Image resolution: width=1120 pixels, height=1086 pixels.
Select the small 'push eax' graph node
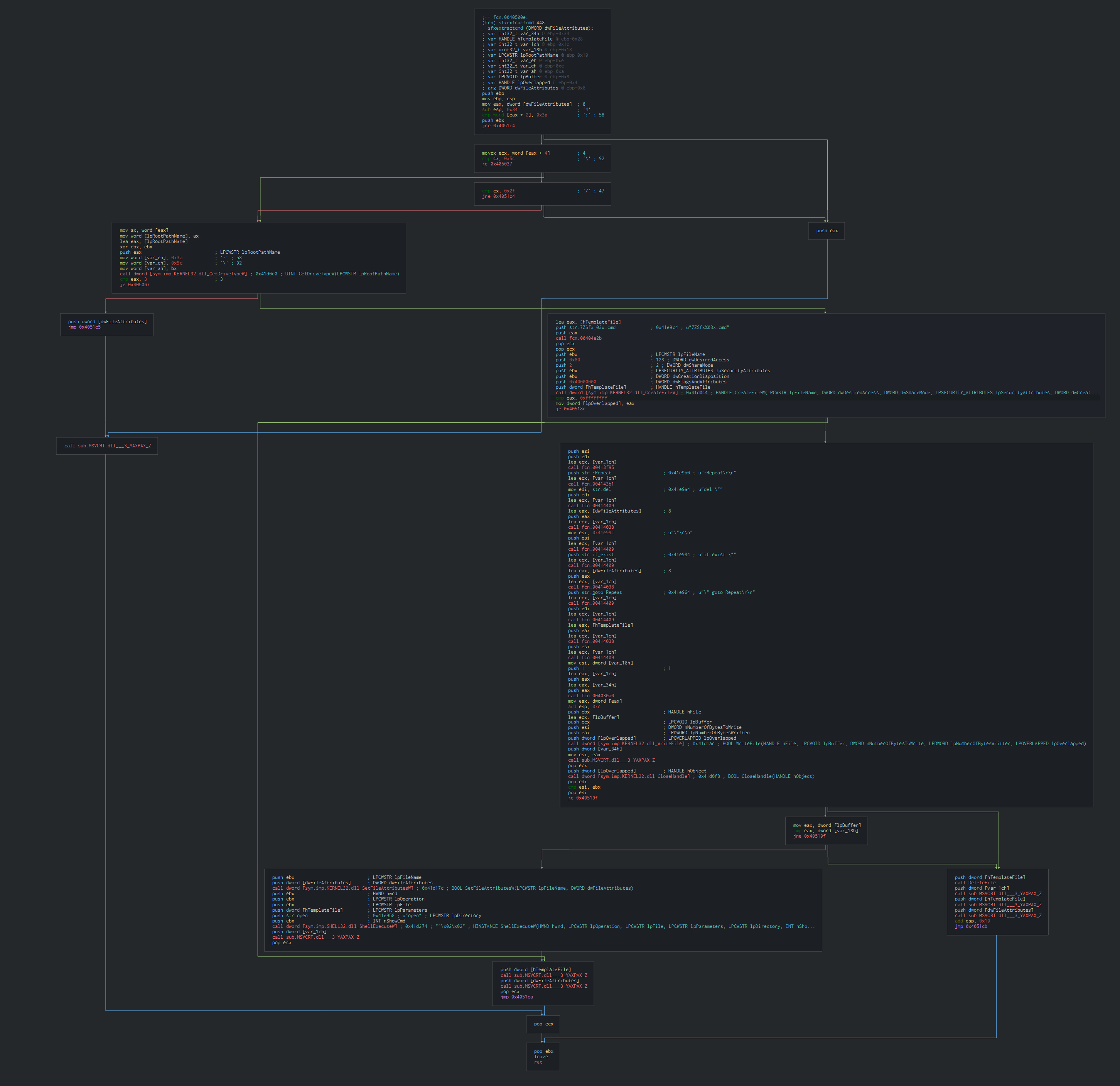click(x=826, y=231)
